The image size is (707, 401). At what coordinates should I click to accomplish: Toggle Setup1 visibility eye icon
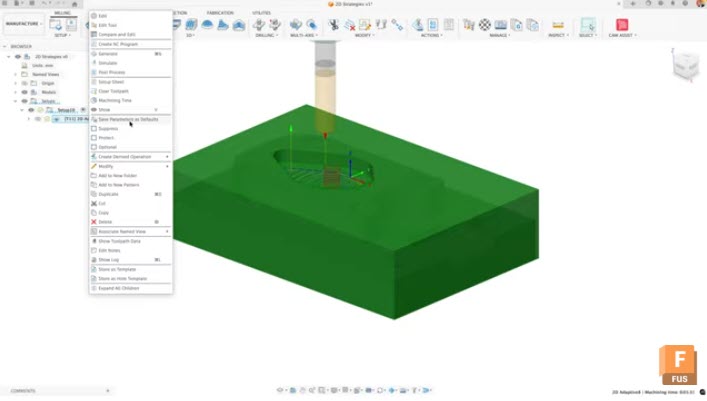pyautogui.click(x=31, y=110)
